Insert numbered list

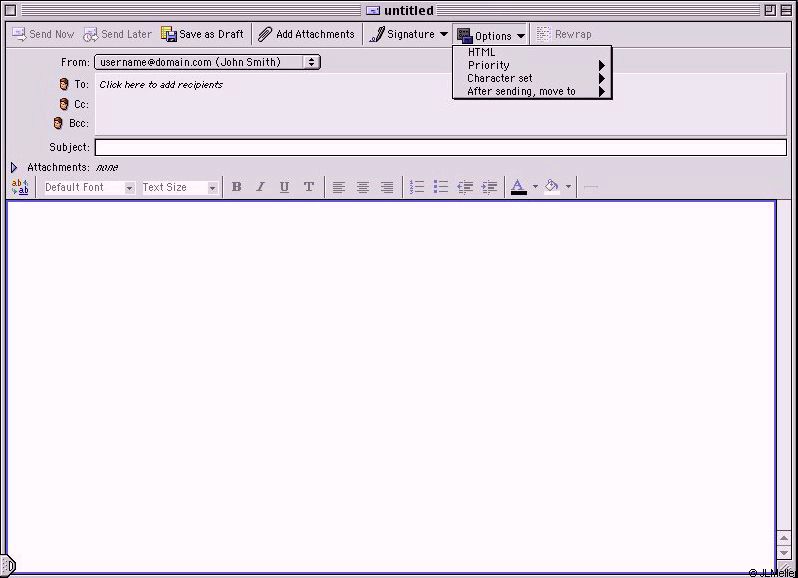(x=417, y=187)
